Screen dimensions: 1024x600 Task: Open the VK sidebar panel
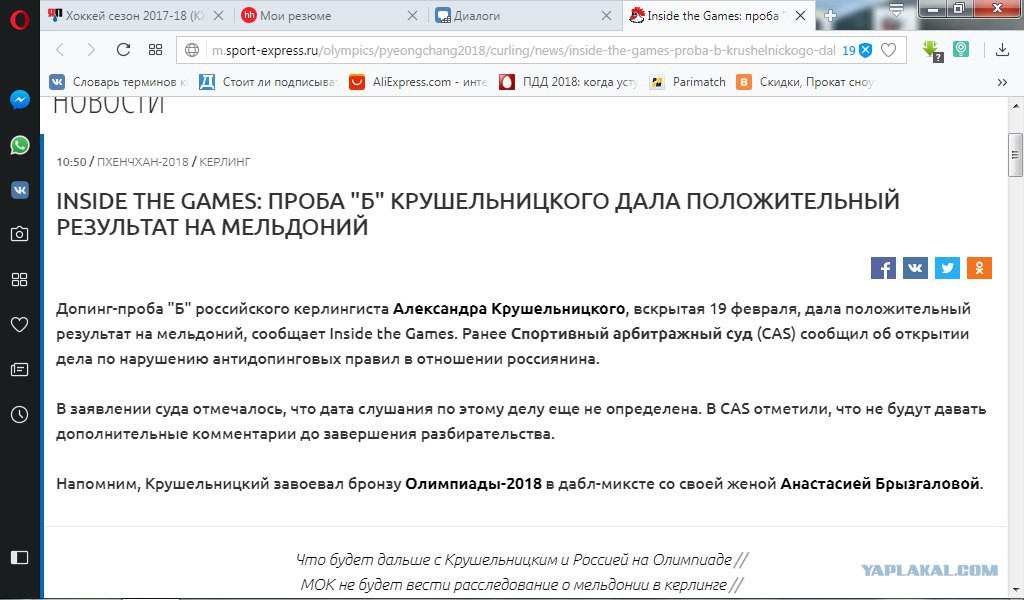tap(20, 190)
